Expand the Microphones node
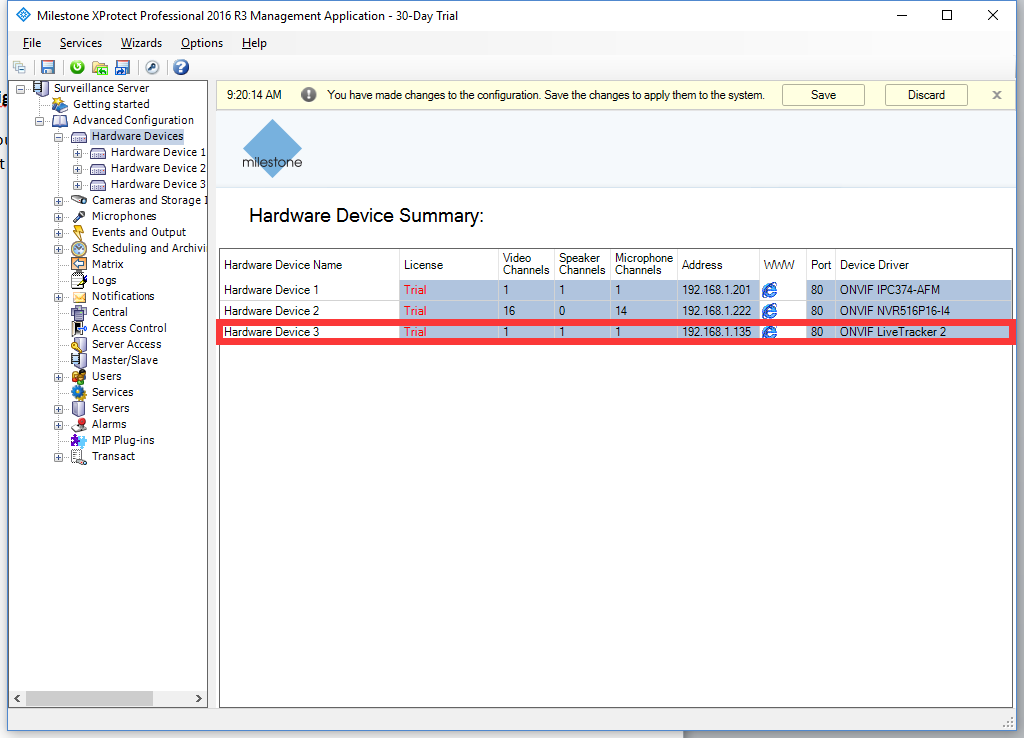This screenshot has height=738, width=1024. (x=59, y=217)
